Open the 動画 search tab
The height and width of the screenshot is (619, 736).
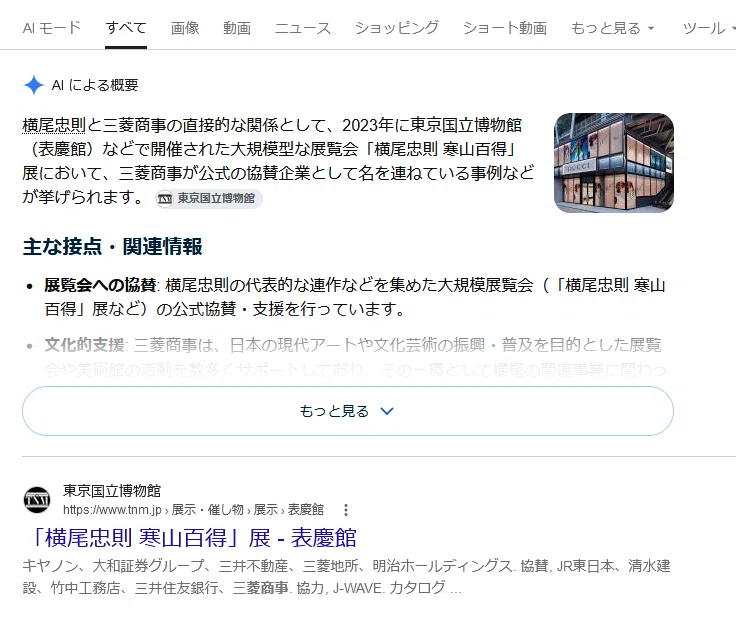[237, 28]
